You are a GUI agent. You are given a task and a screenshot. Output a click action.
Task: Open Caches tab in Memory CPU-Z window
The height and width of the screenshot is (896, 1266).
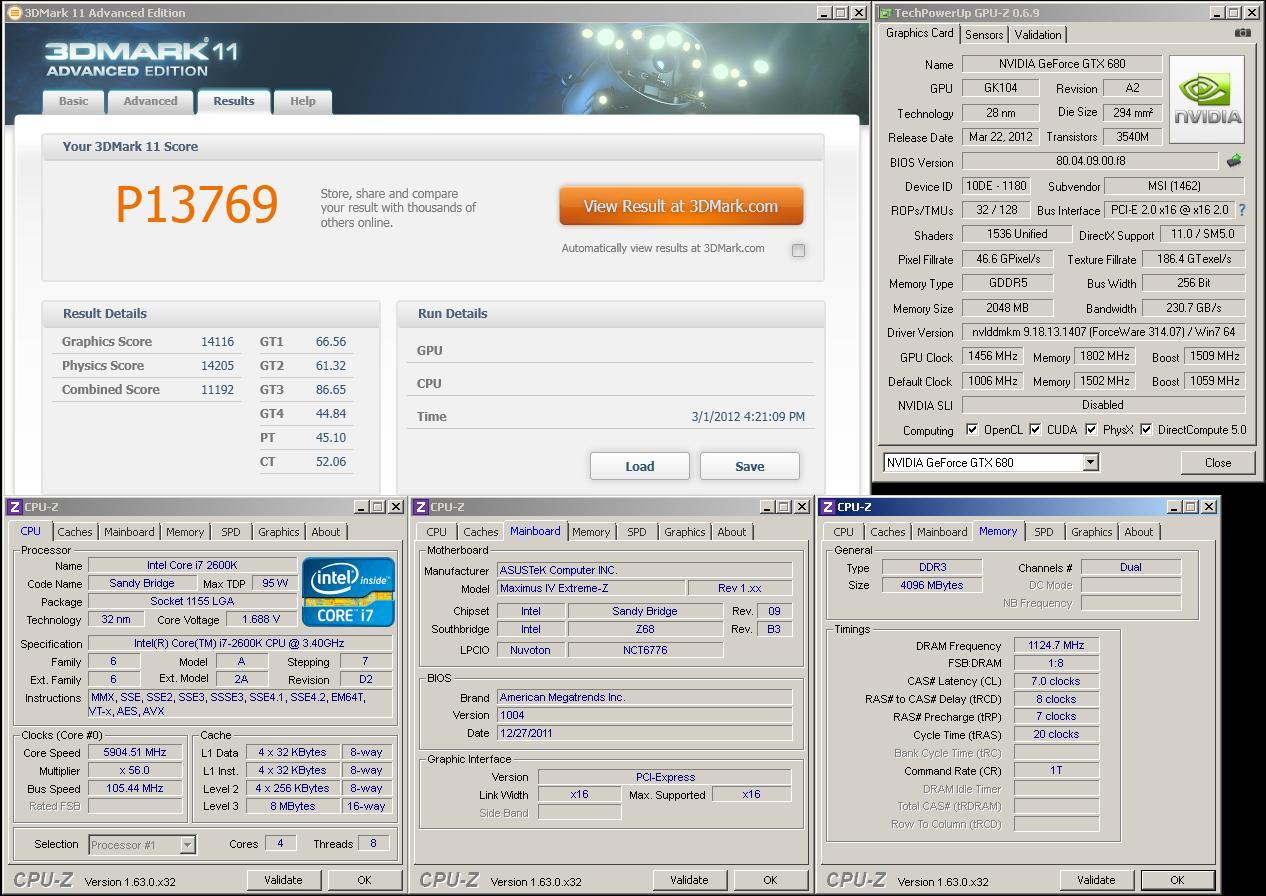(888, 532)
